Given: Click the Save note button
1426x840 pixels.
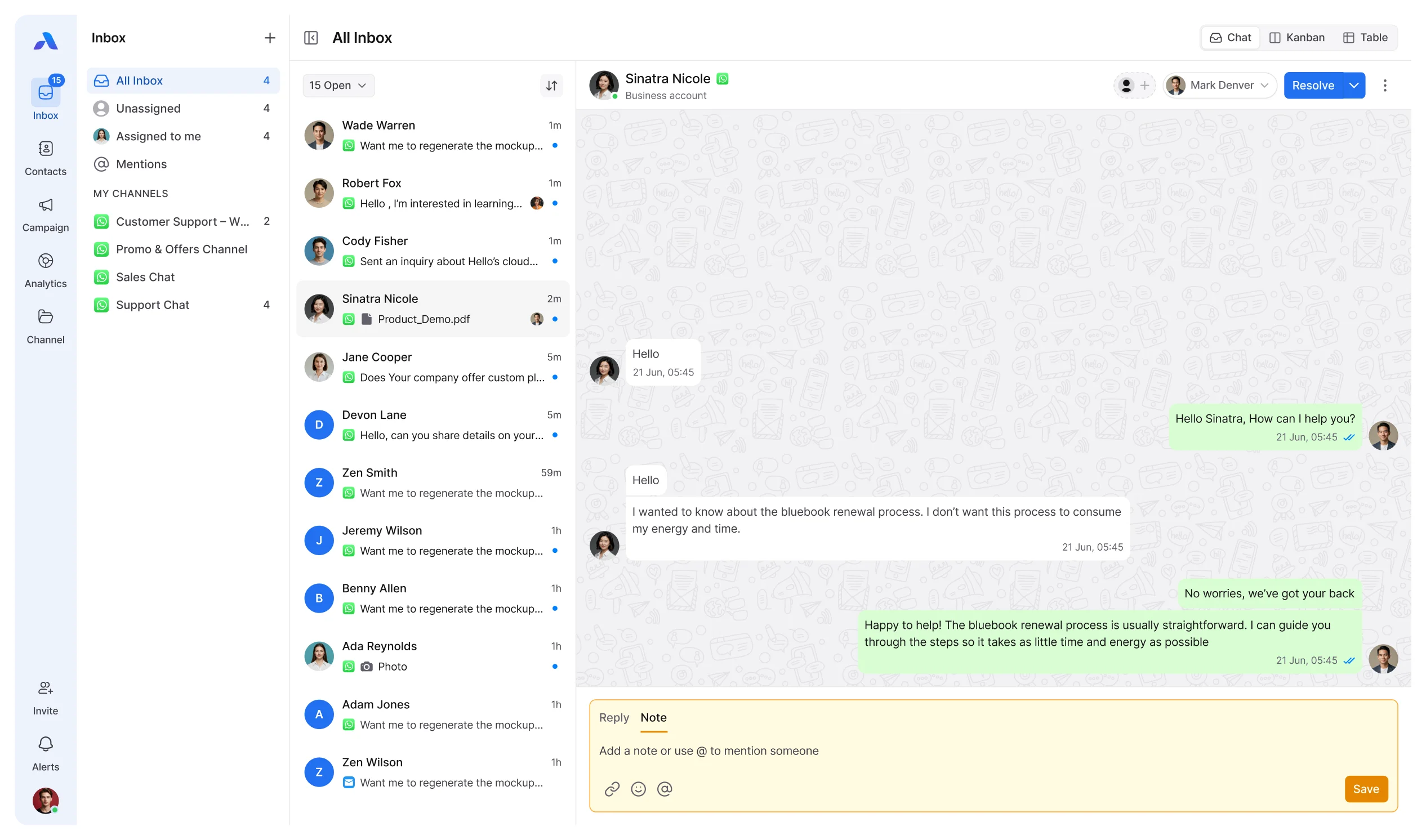Looking at the screenshot, I should point(1365,789).
